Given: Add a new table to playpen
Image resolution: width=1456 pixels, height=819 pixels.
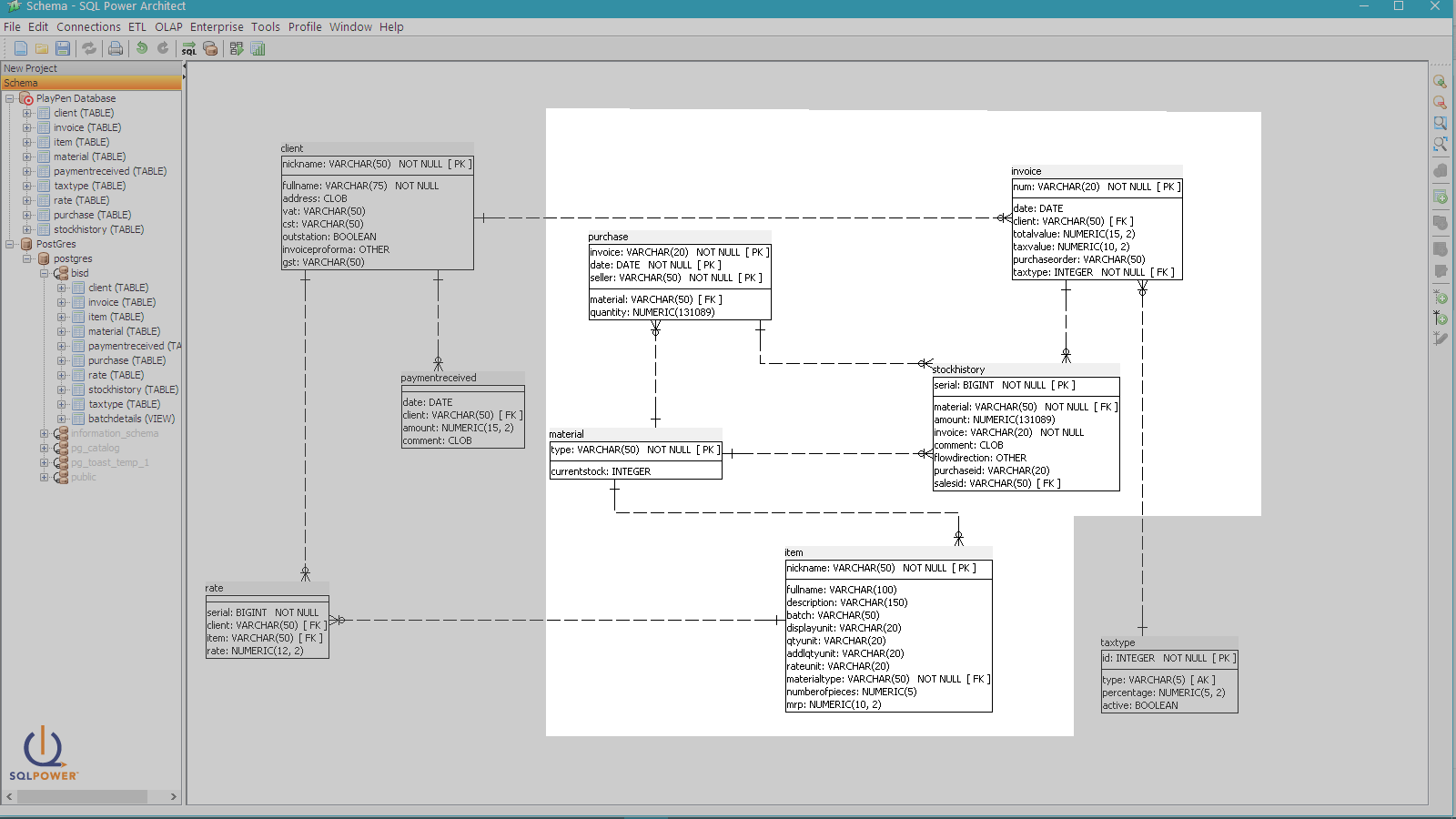Looking at the screenshot, I should pos(1440,197).
